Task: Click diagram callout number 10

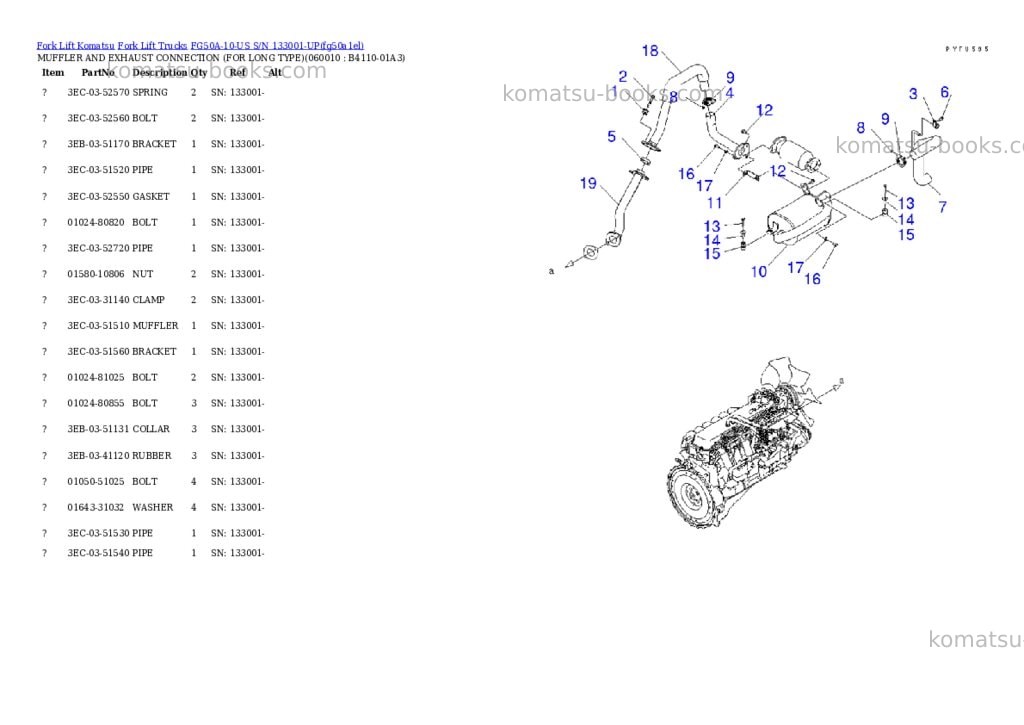Action: pos(758,272)
